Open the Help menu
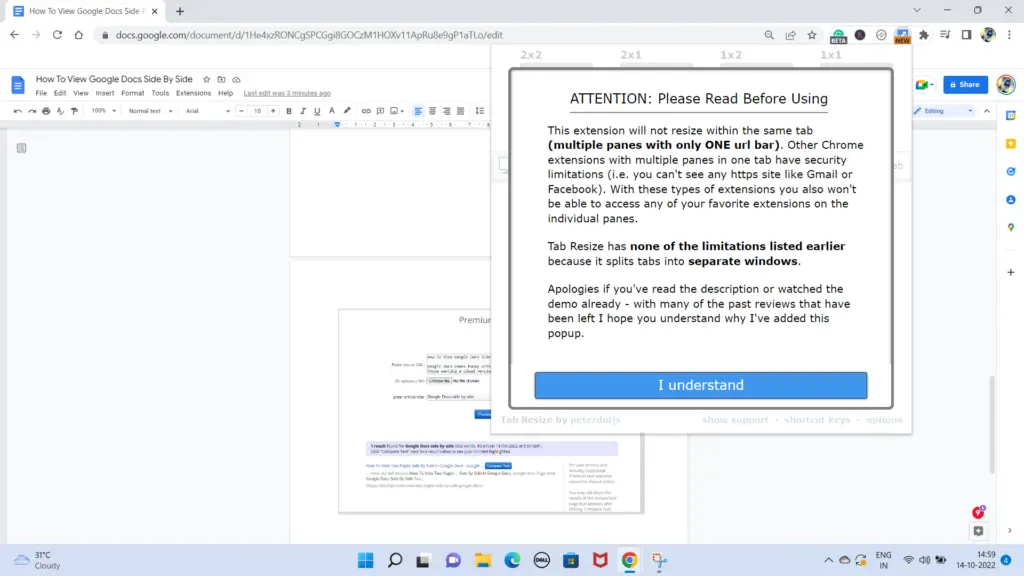Viewport: 1024px width, 576px height. pos(225,93)
